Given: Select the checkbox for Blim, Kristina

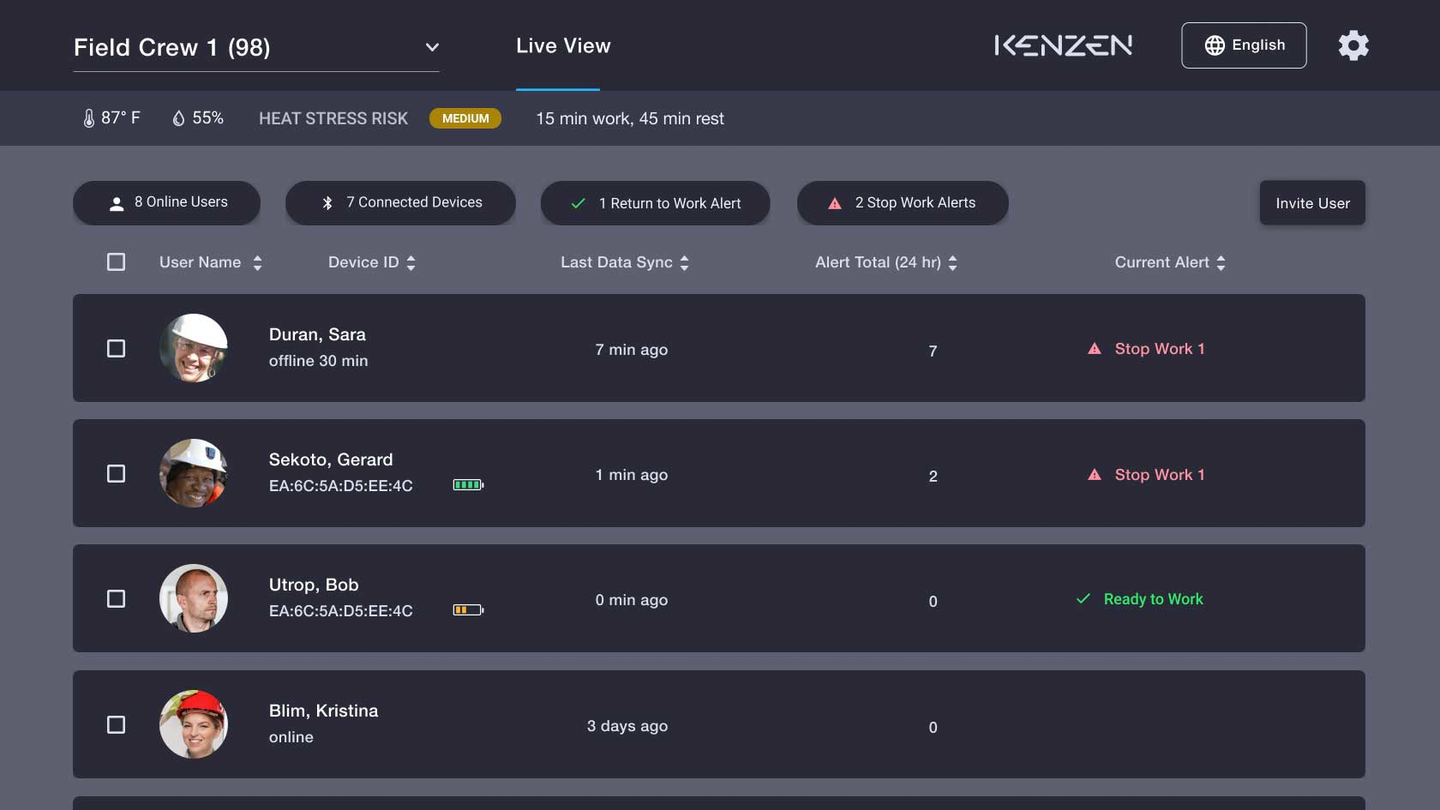Looking at the screenshot, I should click(x=116, y=724).
